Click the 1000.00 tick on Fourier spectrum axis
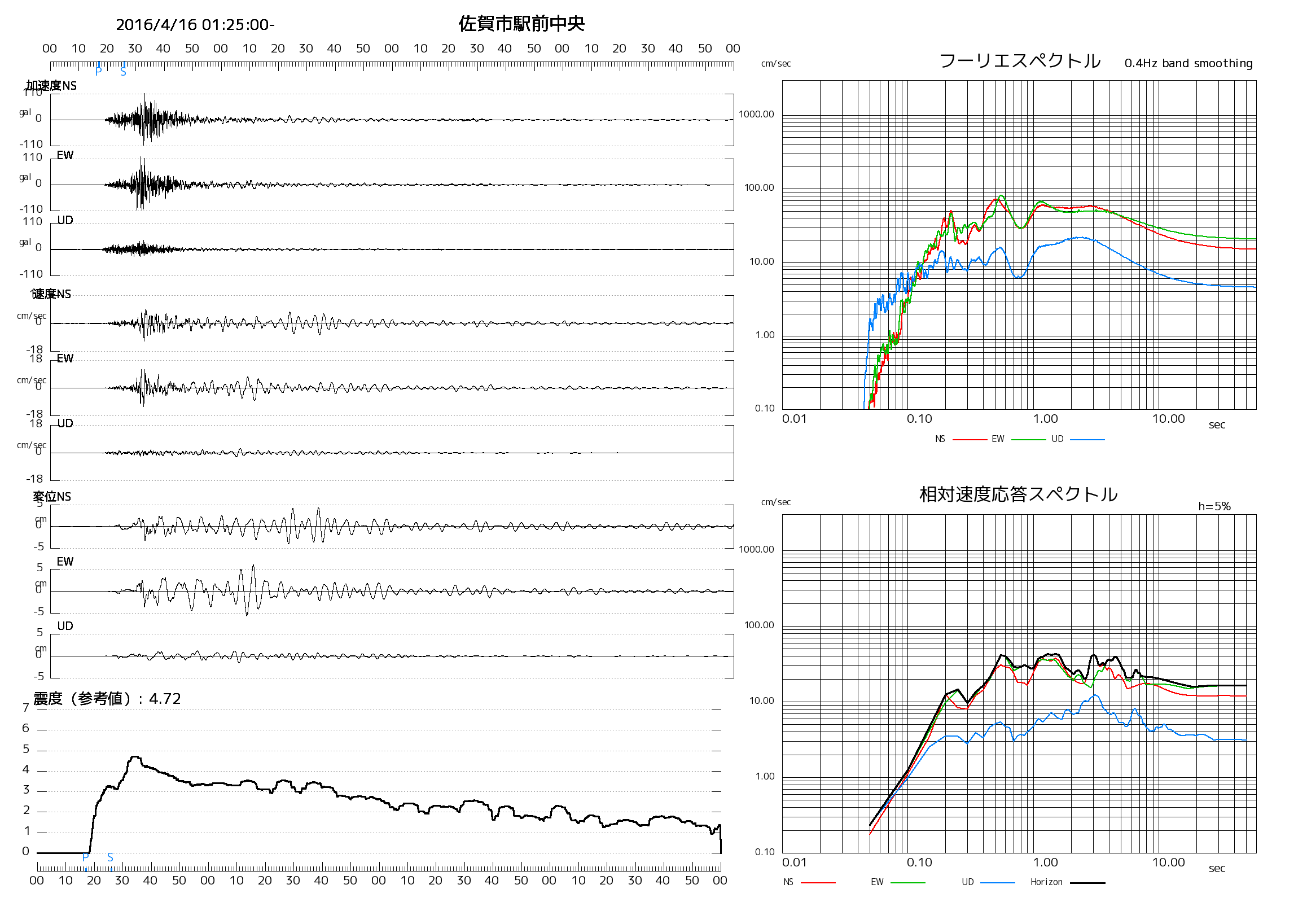The height and width of the screenshot is (924, 1307). (756, 114)
